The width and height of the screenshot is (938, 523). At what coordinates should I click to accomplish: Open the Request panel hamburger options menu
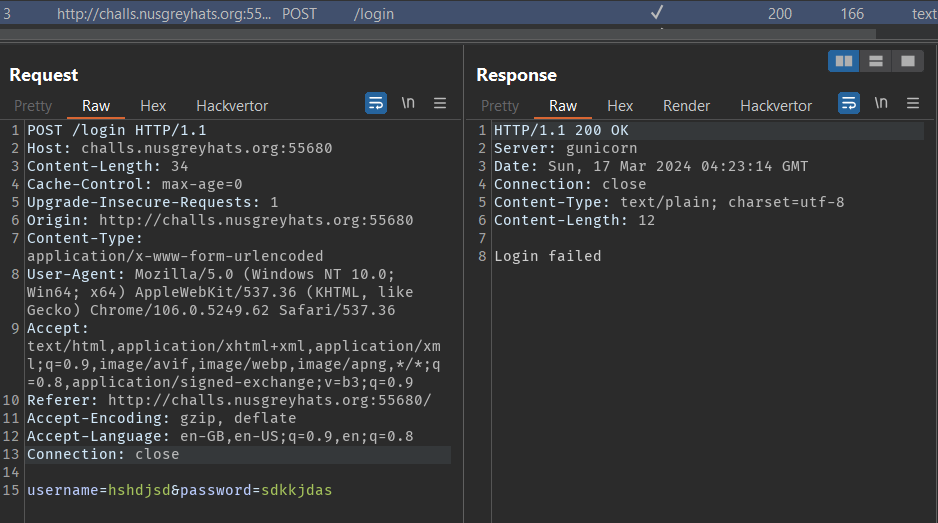[x=440, y=103]
